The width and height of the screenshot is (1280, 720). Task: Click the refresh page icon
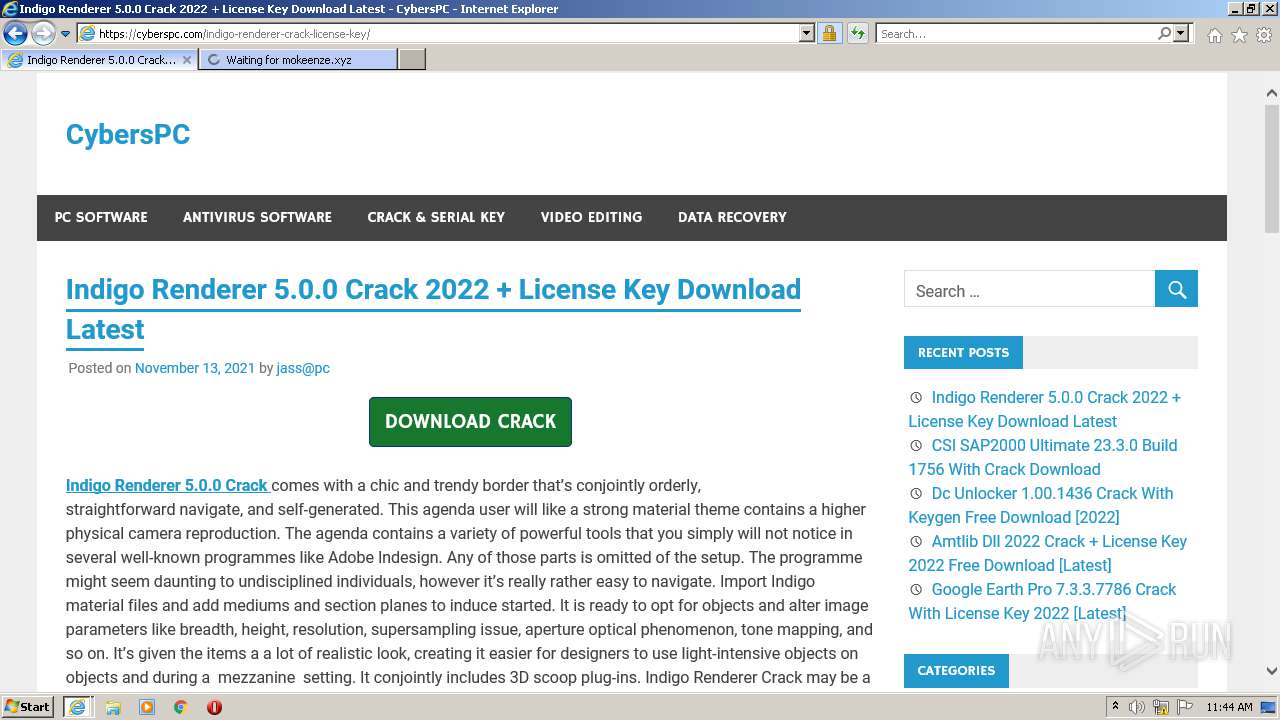858,33
